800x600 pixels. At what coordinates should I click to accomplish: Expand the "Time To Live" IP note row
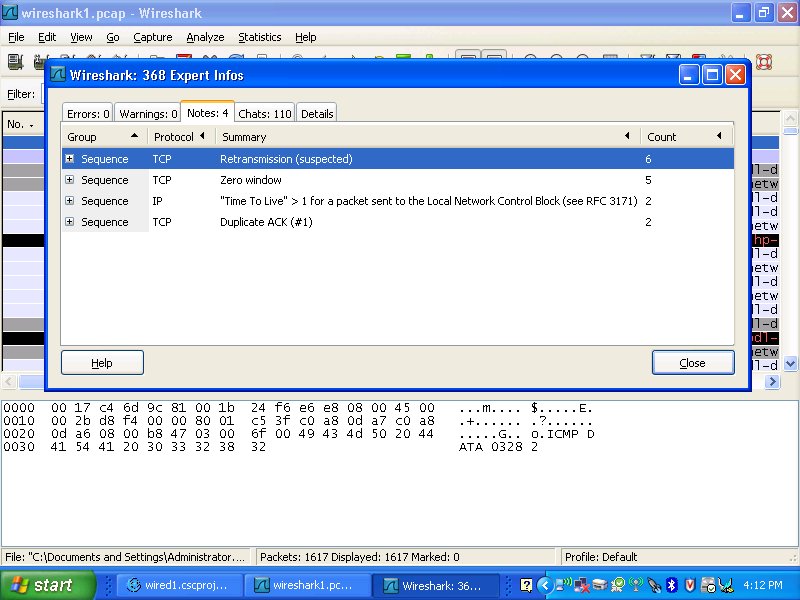click(x=70, y=201)
